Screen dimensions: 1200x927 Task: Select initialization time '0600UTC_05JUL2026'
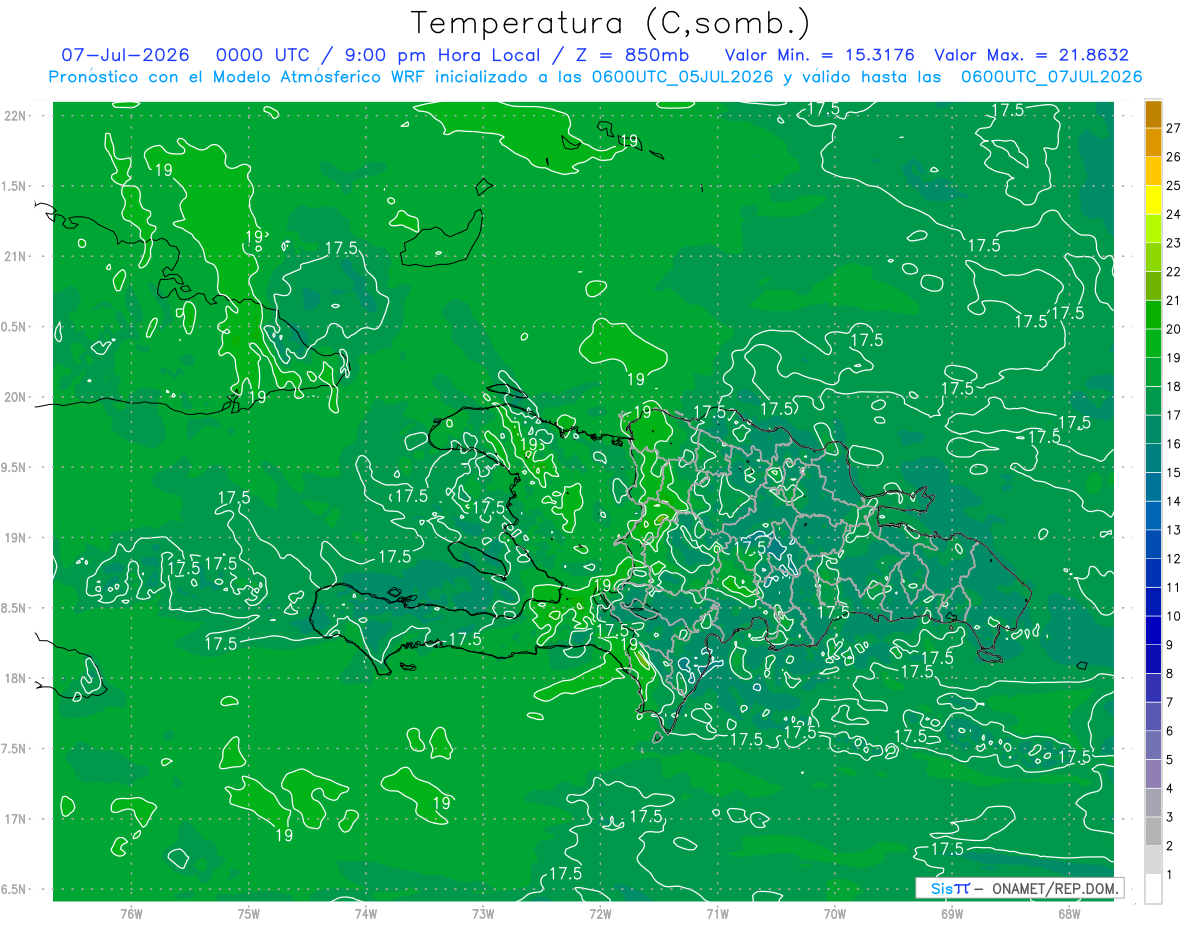684,76
